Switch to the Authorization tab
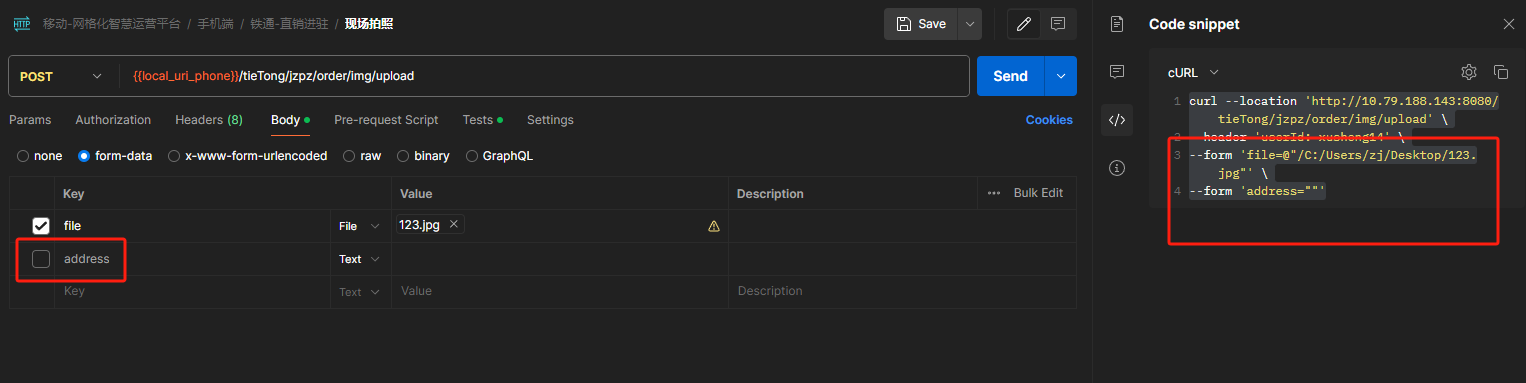 (x=113, y=120)
